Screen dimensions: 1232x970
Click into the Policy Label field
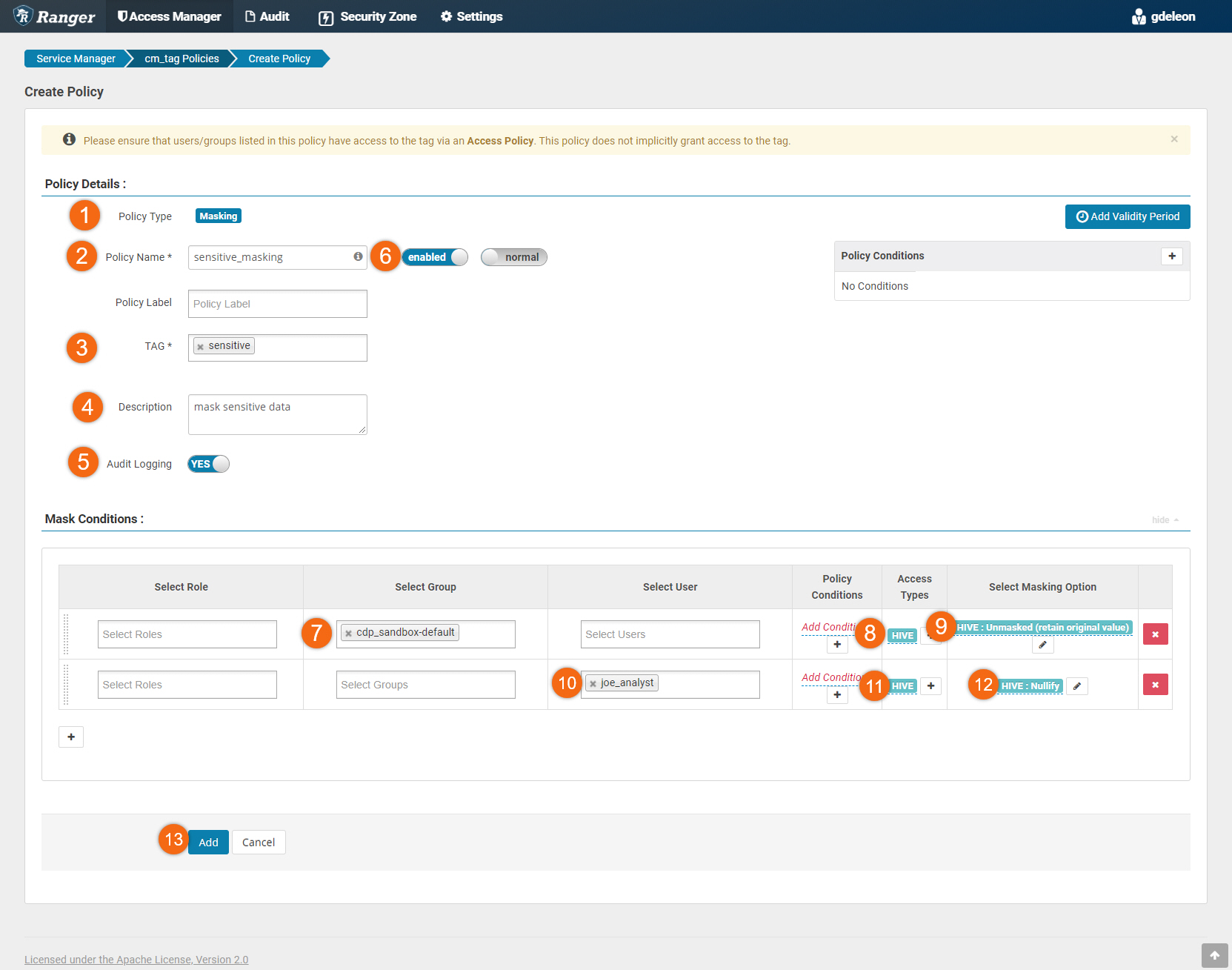tap(277, 304)
